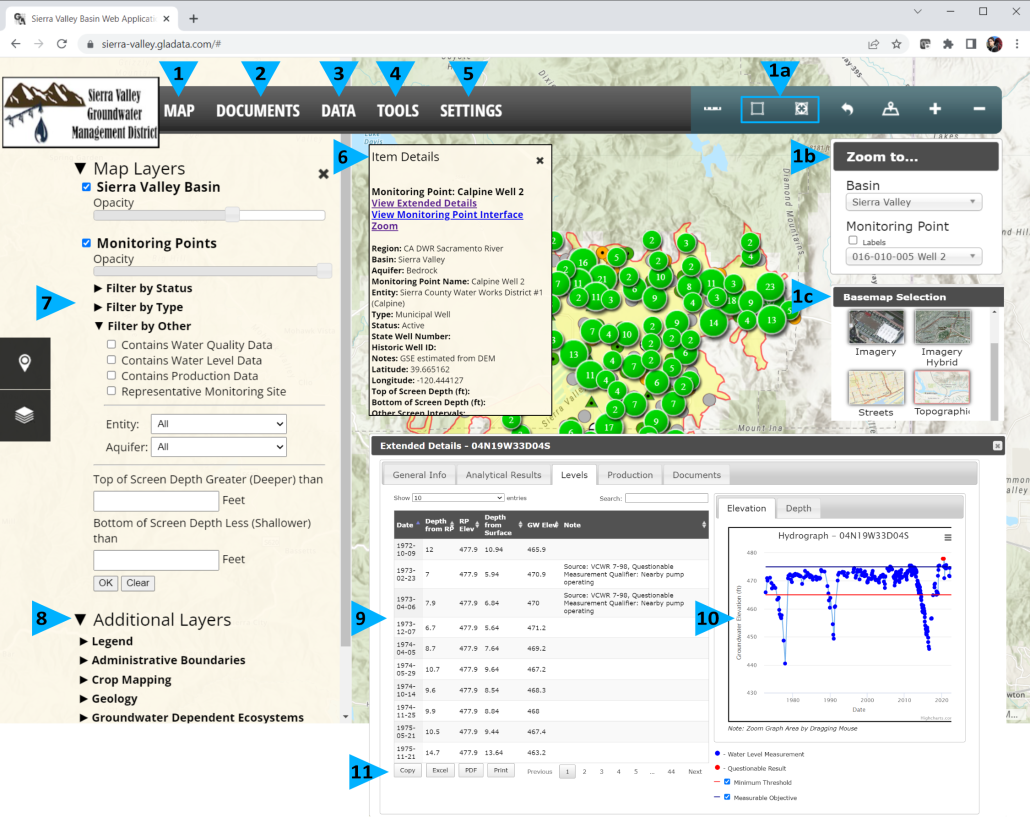Viewport: 1030px width, 823px height.
Task: Select the rectangular zoom extent tool
Action: coord(759,108)
